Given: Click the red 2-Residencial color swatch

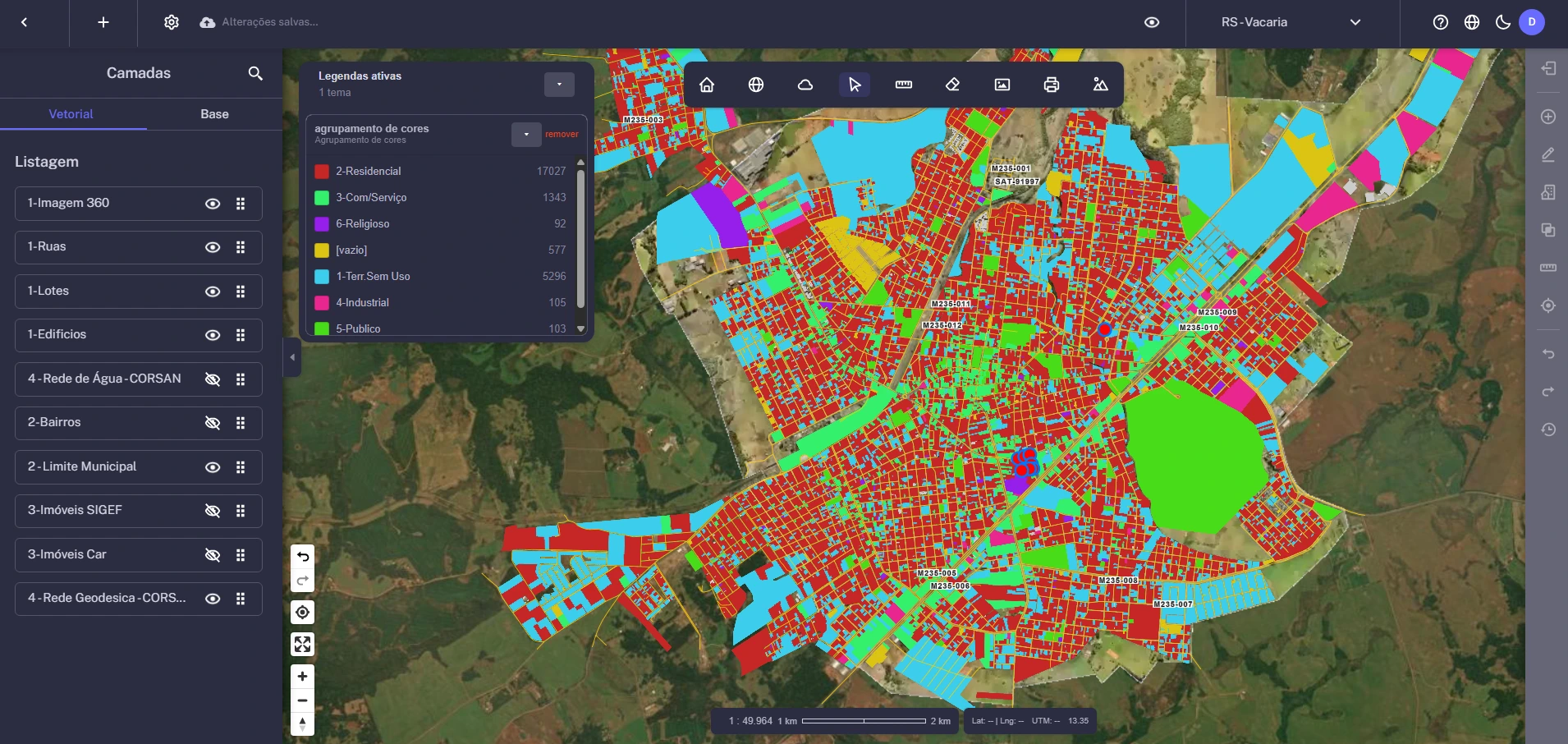Looking at the screenshot, I should tap(322, 172).
